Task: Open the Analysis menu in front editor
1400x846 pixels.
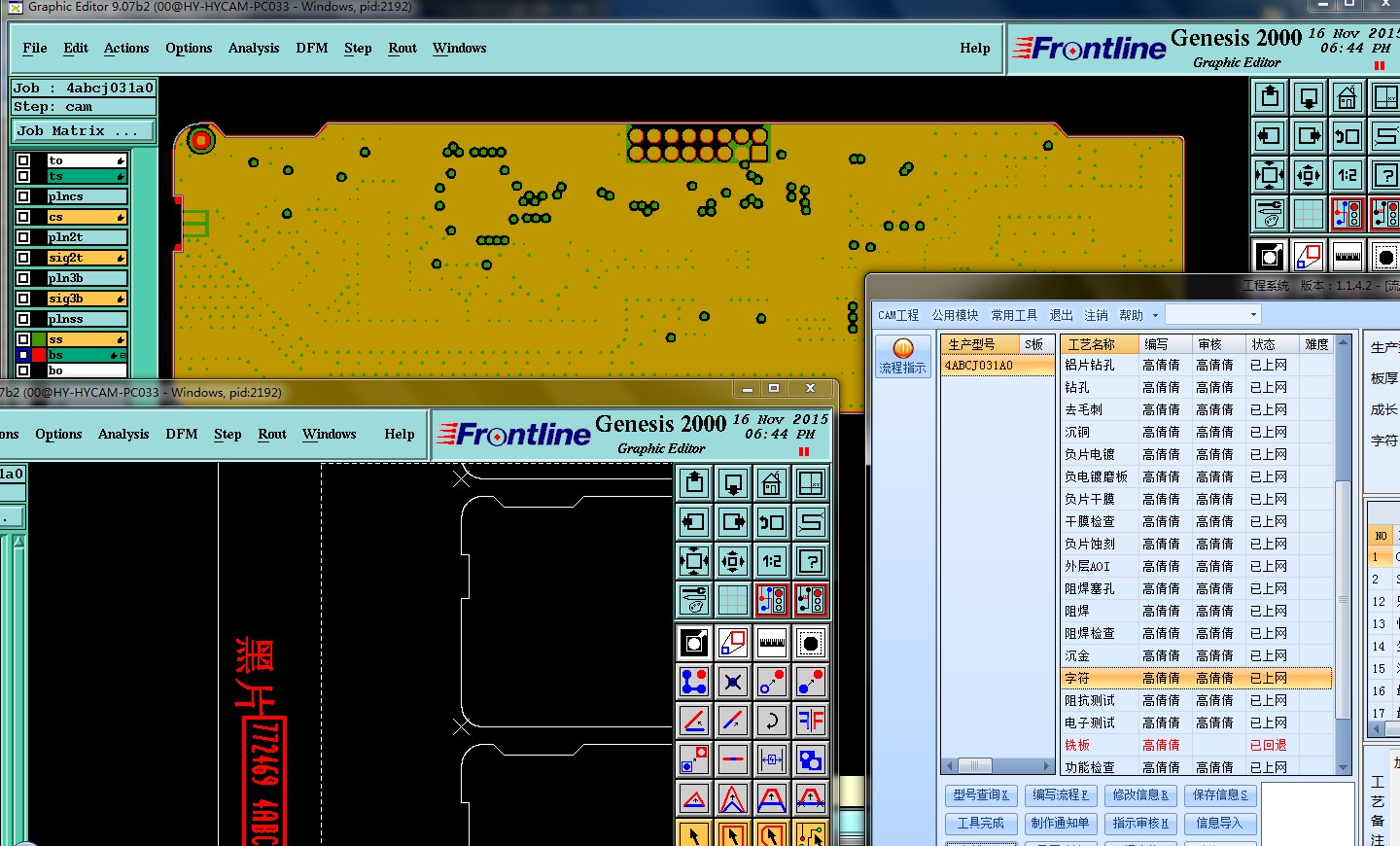Action: [x=123, y=434]
